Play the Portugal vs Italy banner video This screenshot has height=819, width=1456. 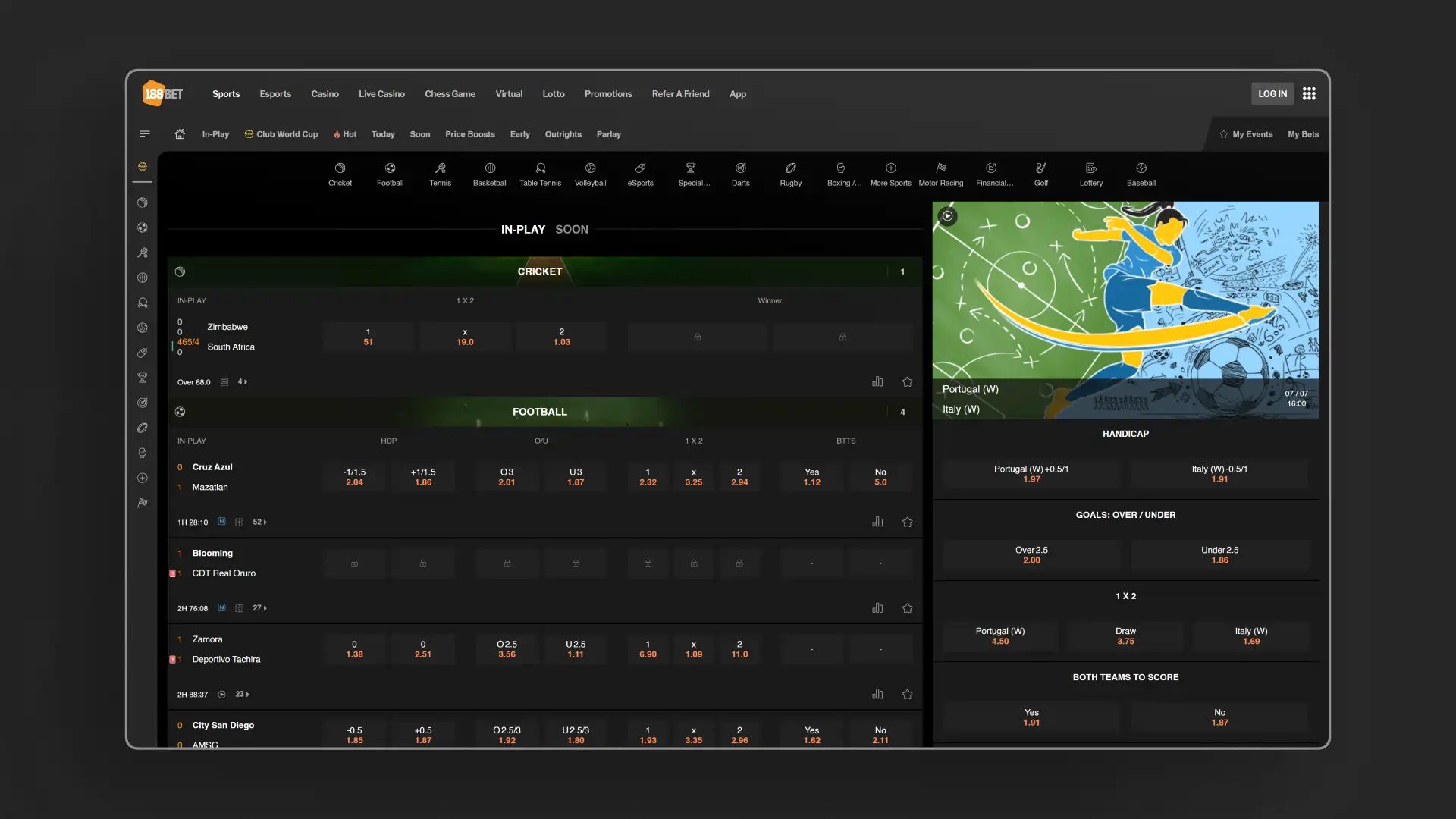(947, 216)
